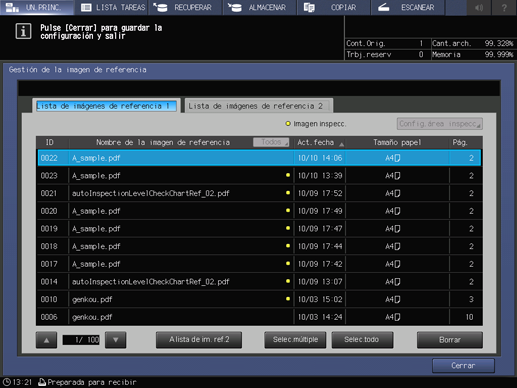The image size is (517, 388).
Task: Switch to Lista de imágenes de referencia 2
Action: coord(258,106)
